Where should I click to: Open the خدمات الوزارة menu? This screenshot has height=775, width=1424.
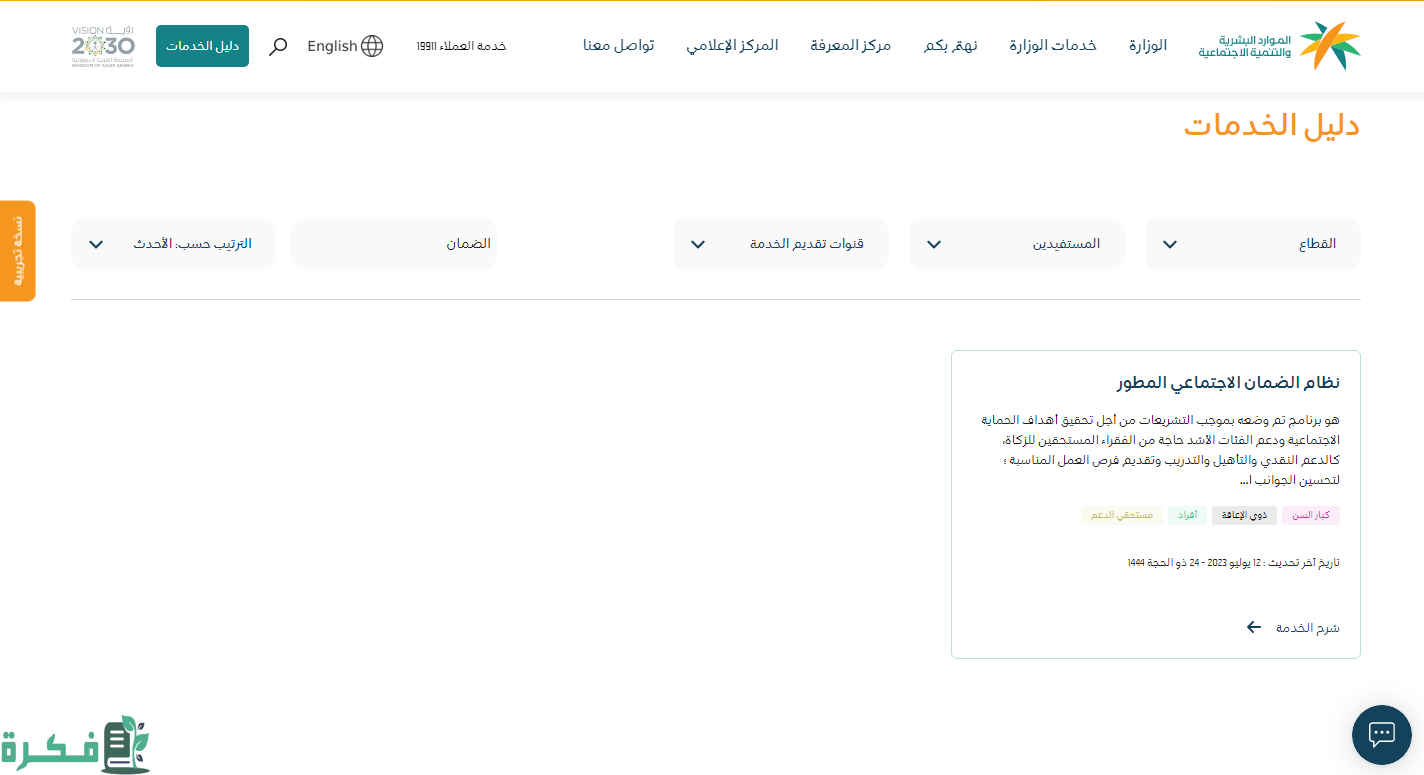(x=1052, y=46)
